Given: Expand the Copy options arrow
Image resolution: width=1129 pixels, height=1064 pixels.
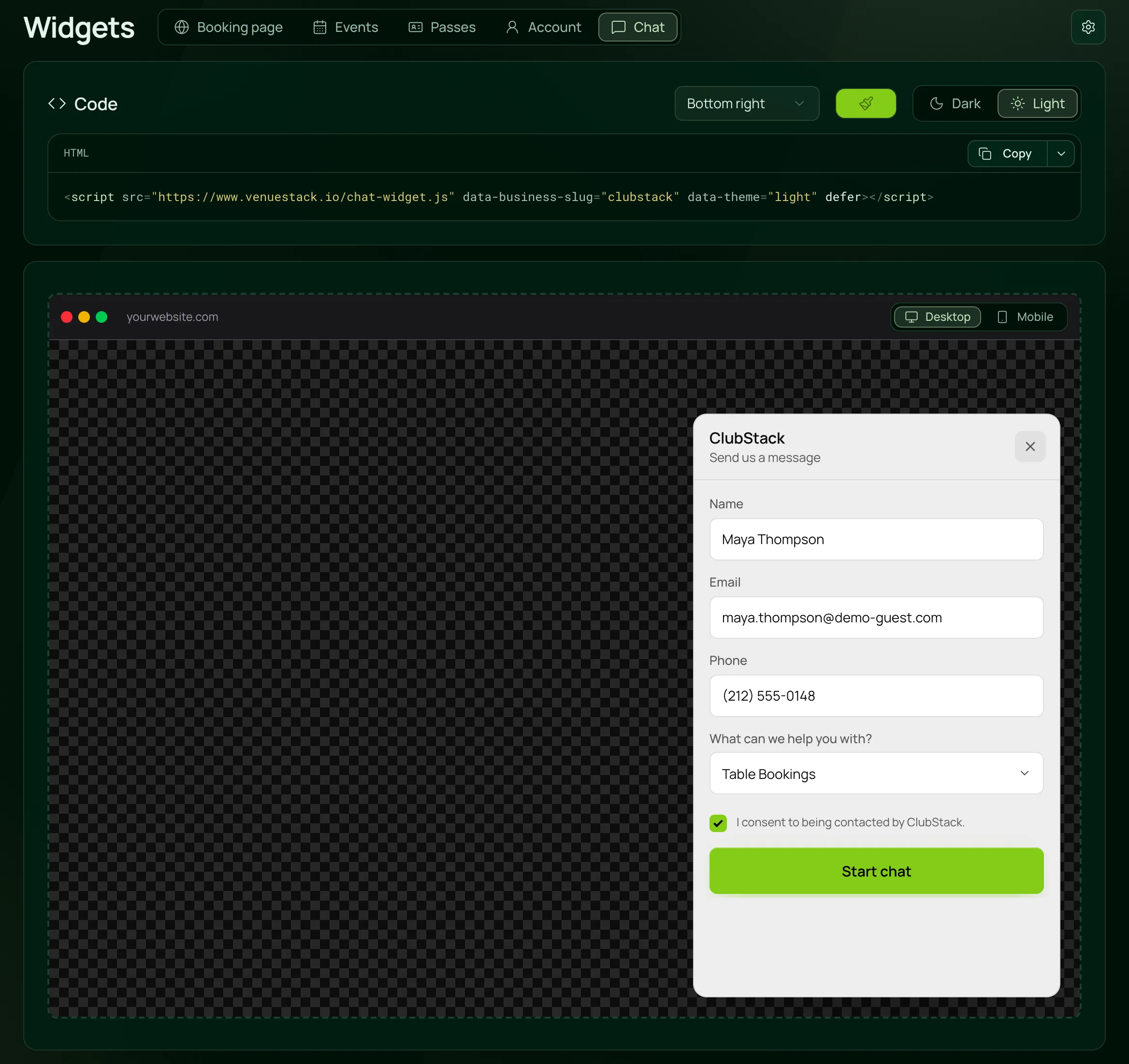Looking at the screenshot, I should click(1060, 154).
